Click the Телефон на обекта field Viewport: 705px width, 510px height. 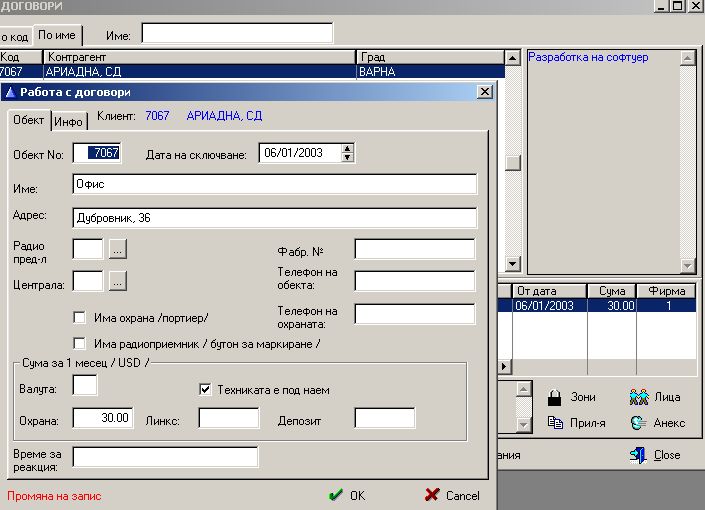415,281
